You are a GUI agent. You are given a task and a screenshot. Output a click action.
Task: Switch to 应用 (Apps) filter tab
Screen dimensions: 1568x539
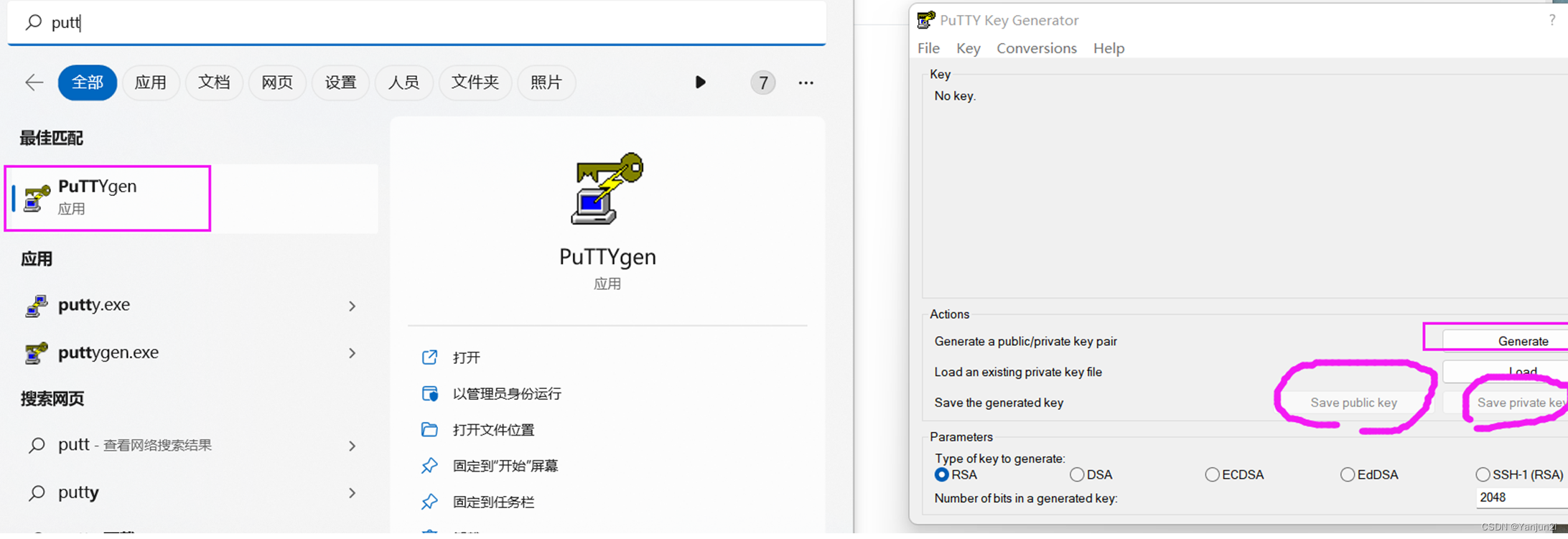[x=151, y=83]
